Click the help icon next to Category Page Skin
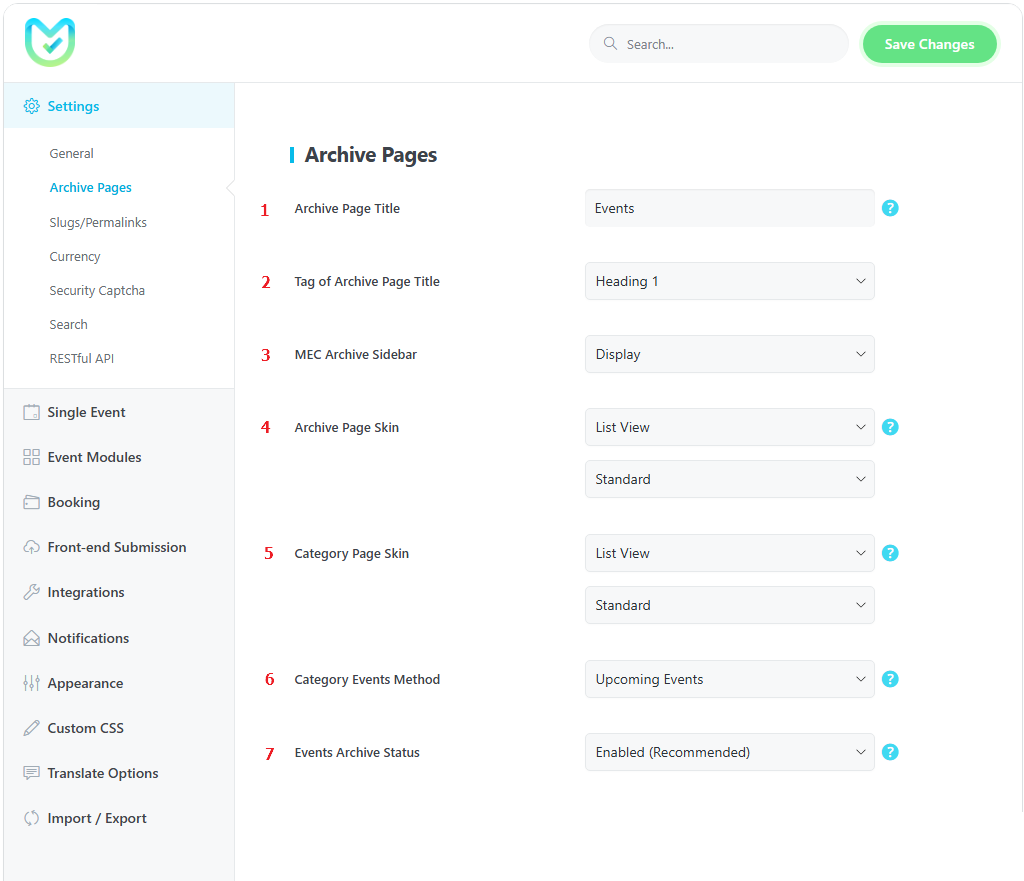1024x881 pixels. pos(890,553)
